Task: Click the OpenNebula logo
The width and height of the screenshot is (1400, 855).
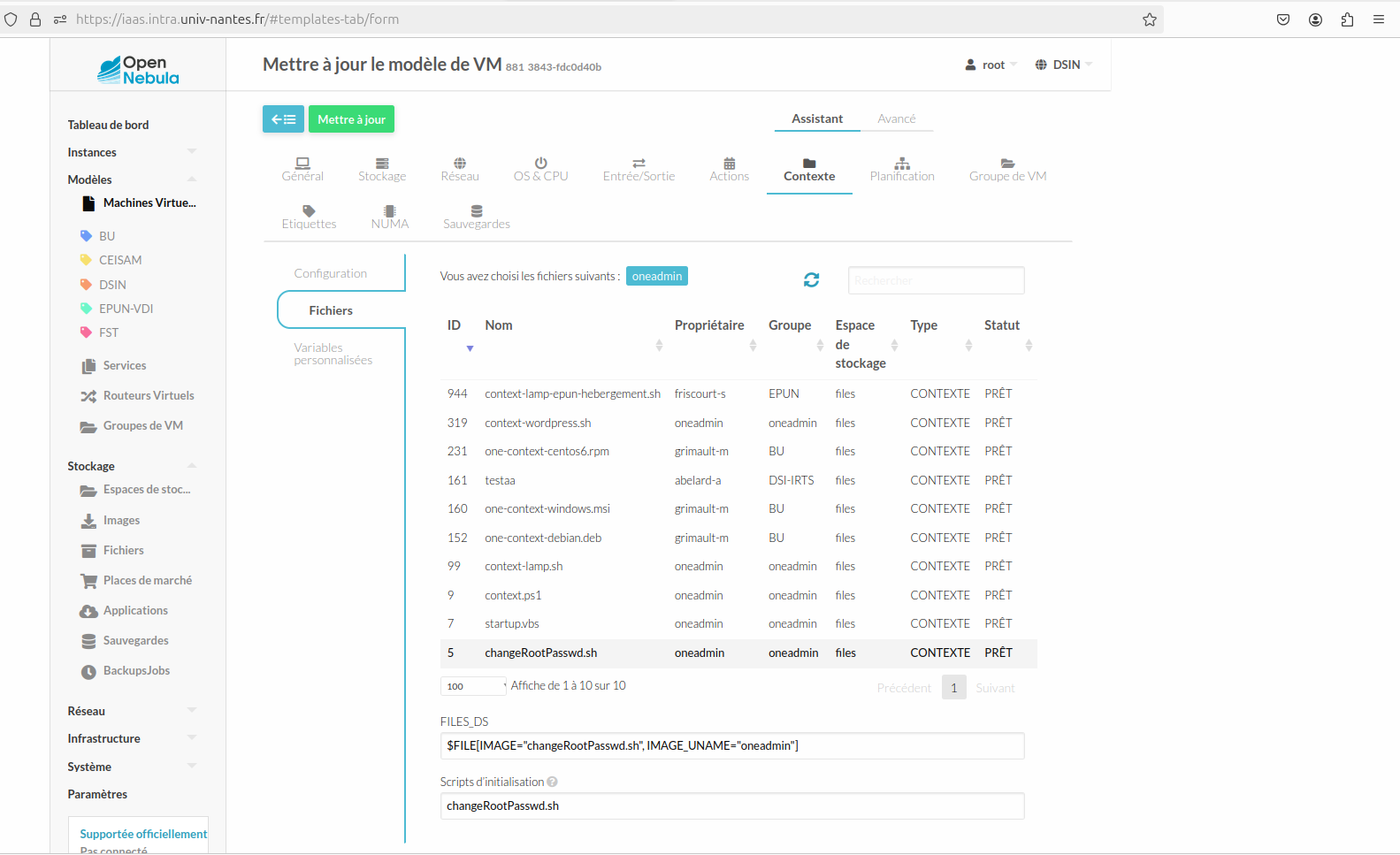Action: point(138,69)
